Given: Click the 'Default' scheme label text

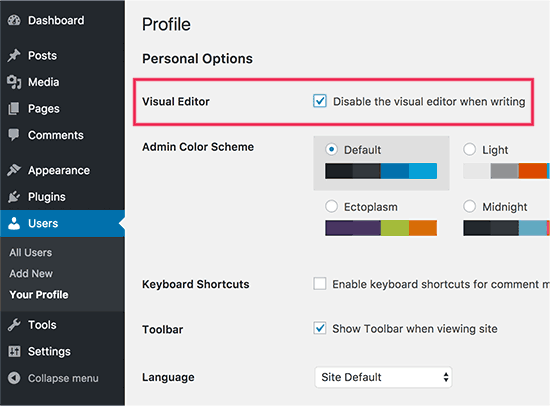Looking at the screenshot, I should (x=362, y=150).
